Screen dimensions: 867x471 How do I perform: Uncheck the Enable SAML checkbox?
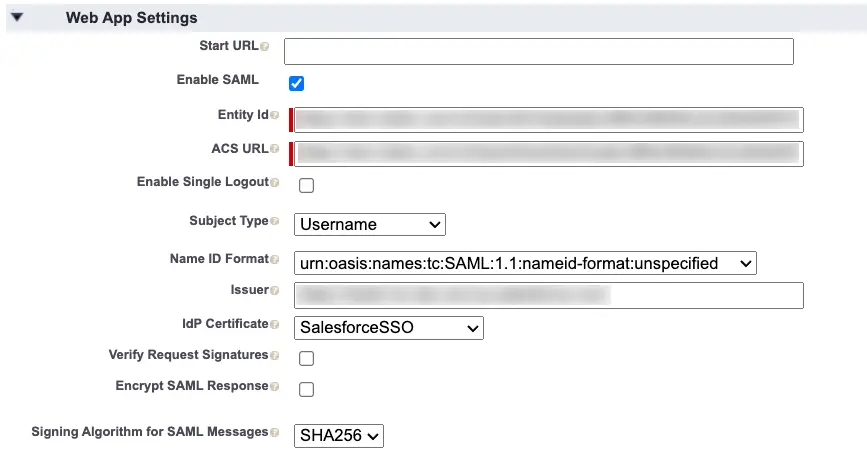pyautogui.click(x=296, y=83)
